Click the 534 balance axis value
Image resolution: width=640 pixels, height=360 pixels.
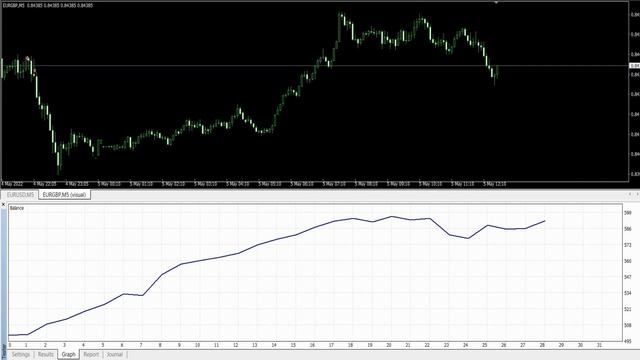click(x=627, y=293)
